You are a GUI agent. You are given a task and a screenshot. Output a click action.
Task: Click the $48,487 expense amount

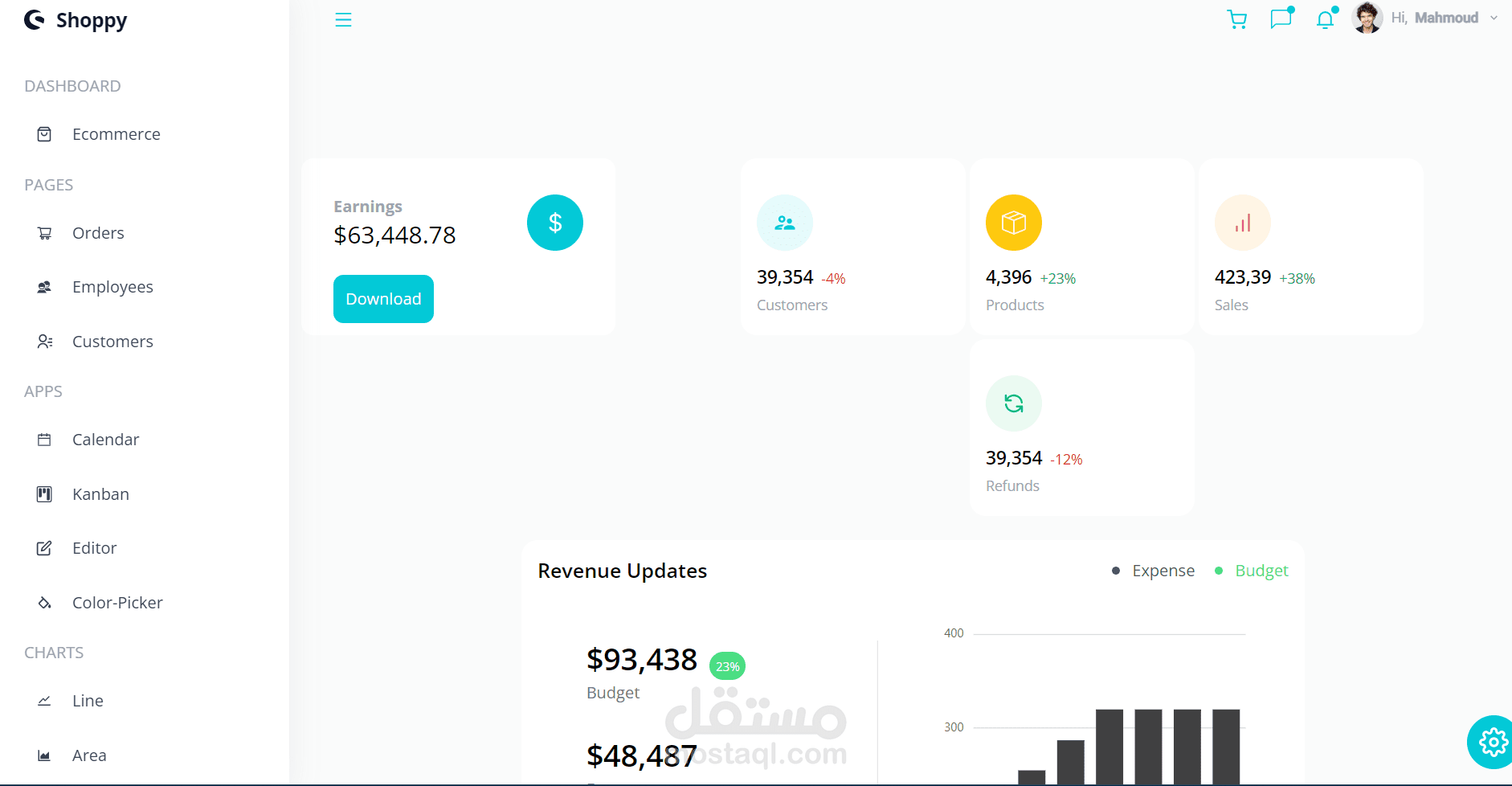[642, 756]
